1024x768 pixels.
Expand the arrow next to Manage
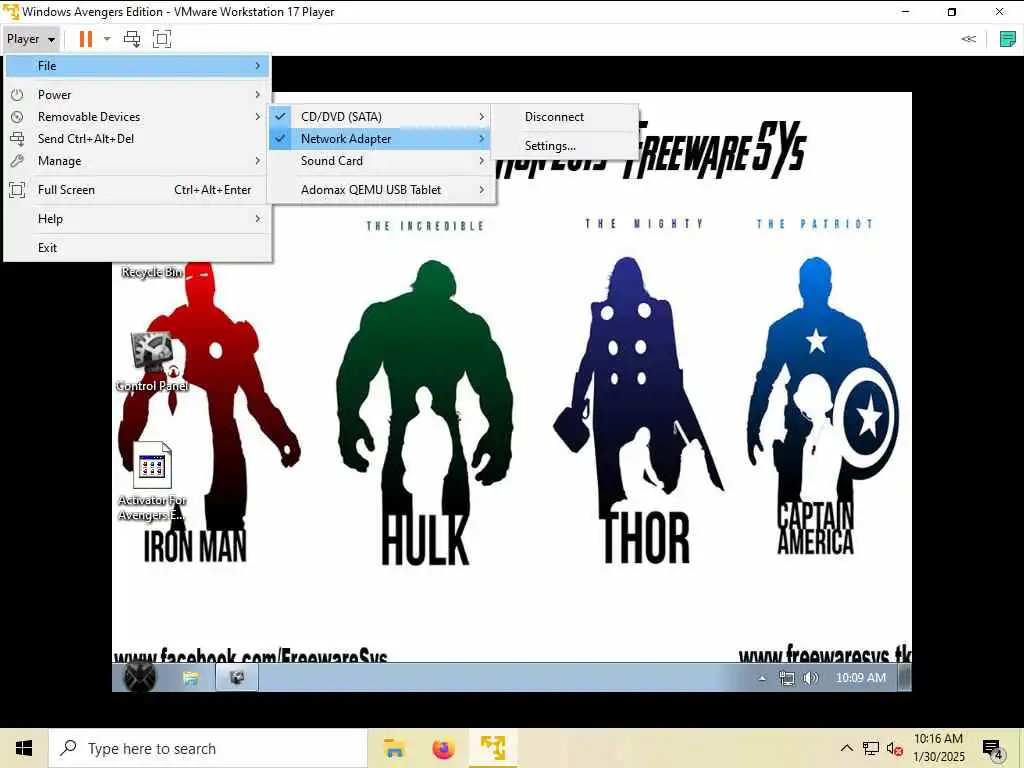click(258, 161)
